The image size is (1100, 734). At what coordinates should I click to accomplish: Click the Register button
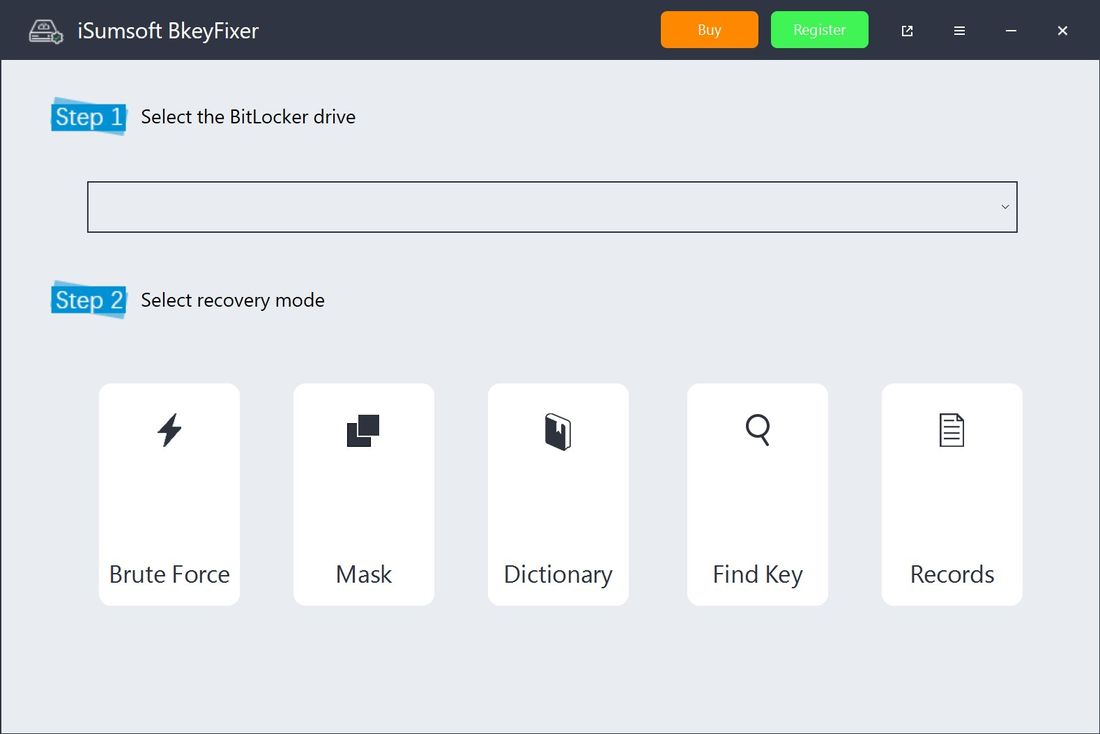tap(819, 30)
